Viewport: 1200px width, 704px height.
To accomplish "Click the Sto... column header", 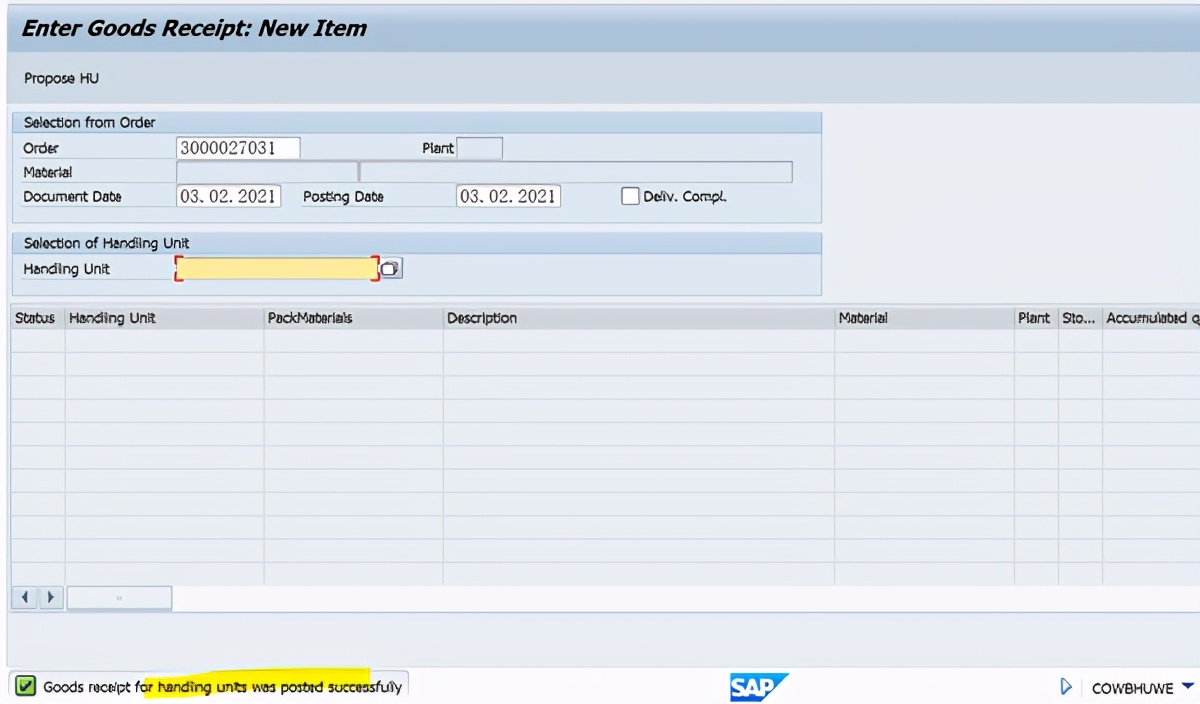I will (1079, 318).
